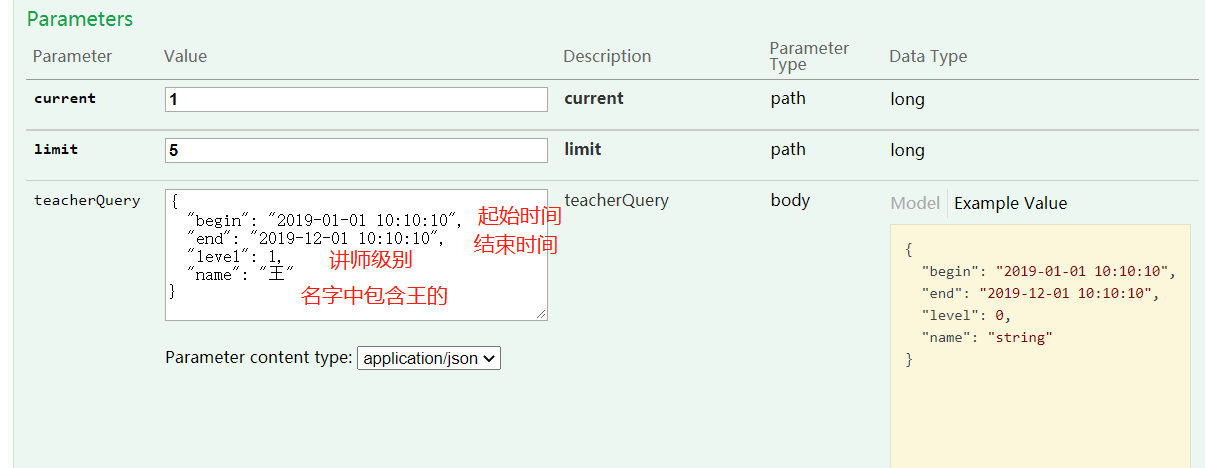Screen dimensions: 1205x468
Task: Click the teacherQuery parameter name label
Action: tap(87, 200)
